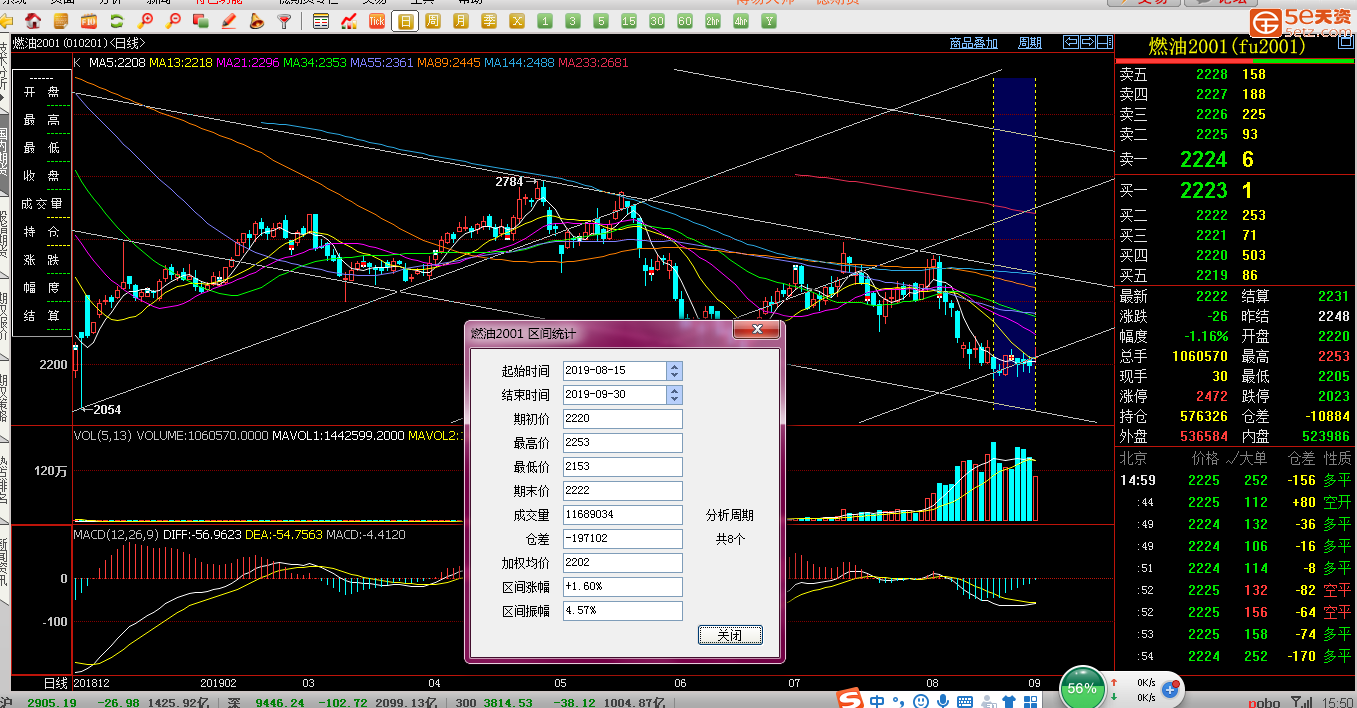
Task: Close the 区间统计 dialog with the X
Action: click(x=756, y=329)
